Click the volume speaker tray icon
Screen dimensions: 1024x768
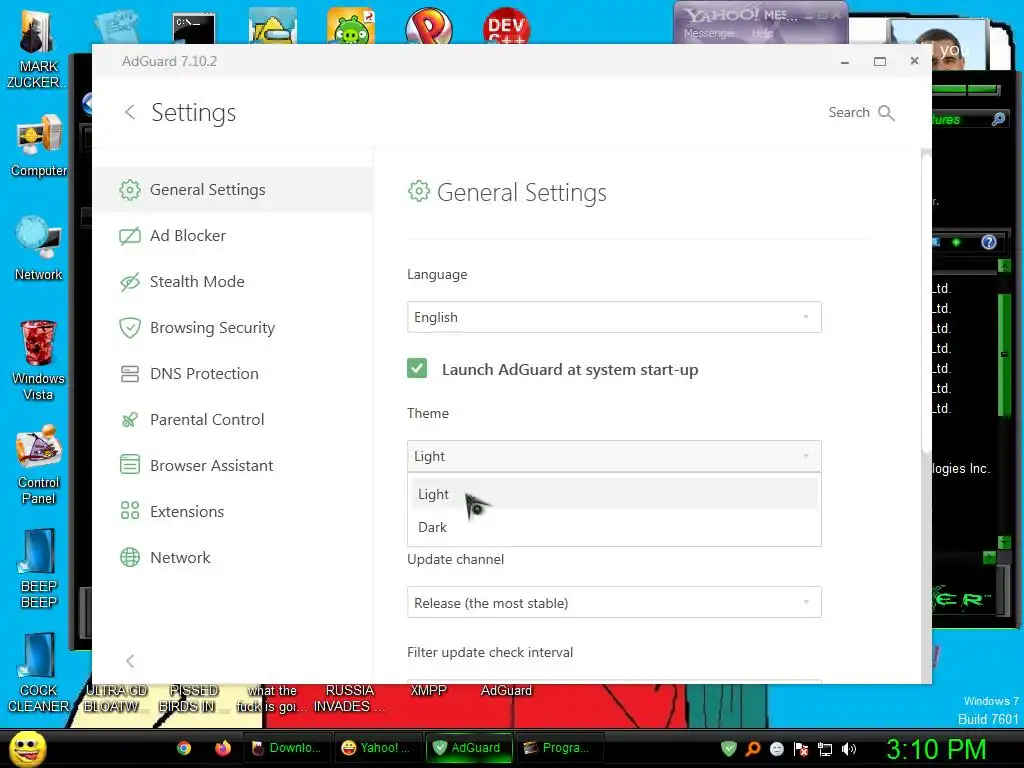point(848,749)
